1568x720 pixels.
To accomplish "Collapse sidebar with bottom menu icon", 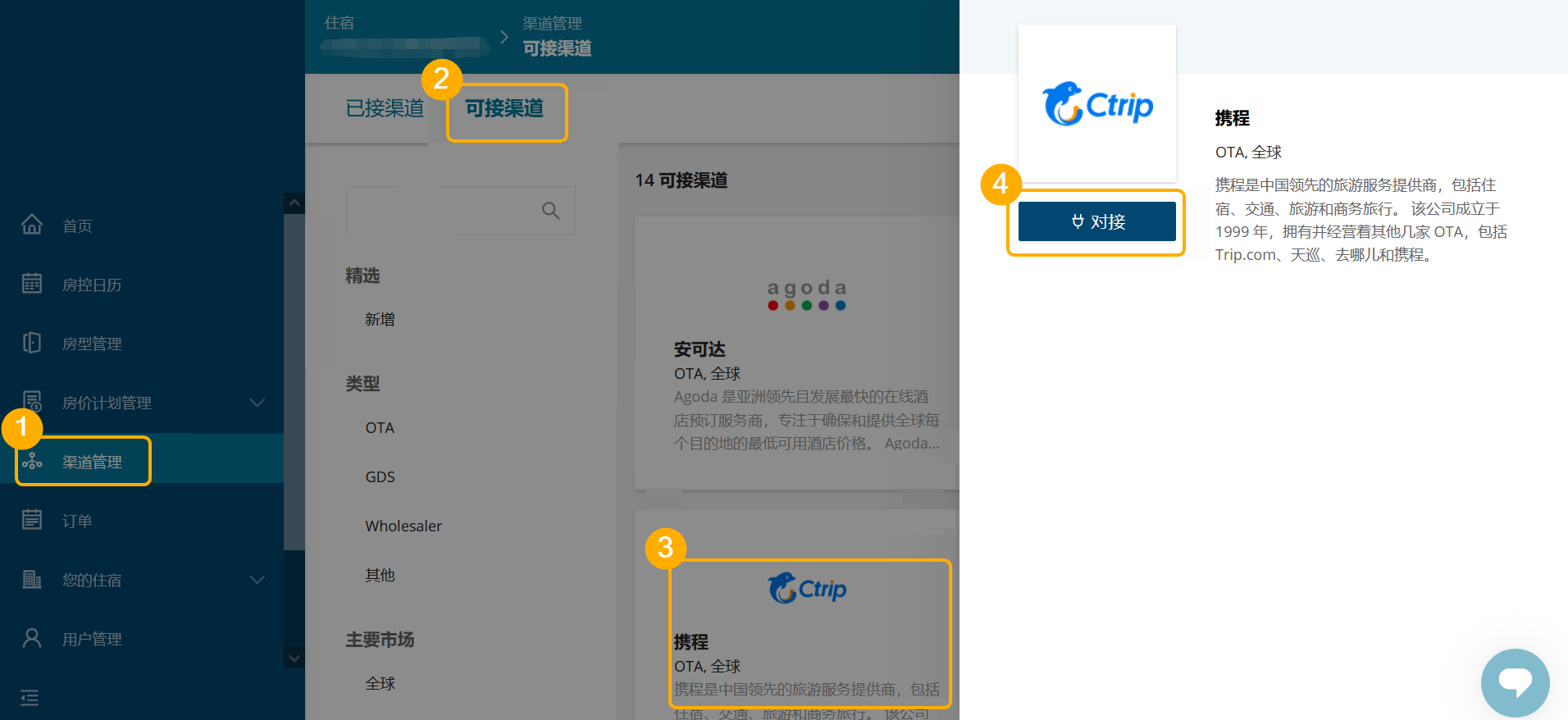I will [x=30, y=698].
